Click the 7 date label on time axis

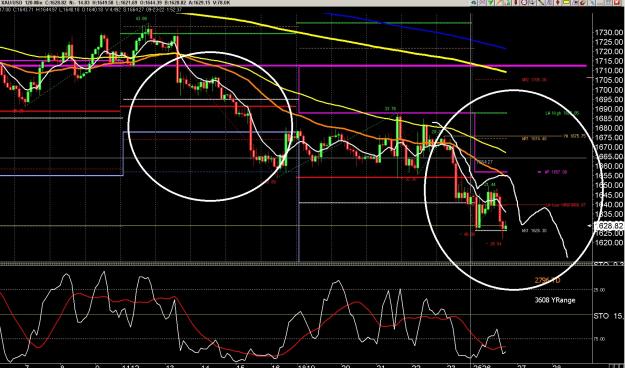(x=27, y=366)
